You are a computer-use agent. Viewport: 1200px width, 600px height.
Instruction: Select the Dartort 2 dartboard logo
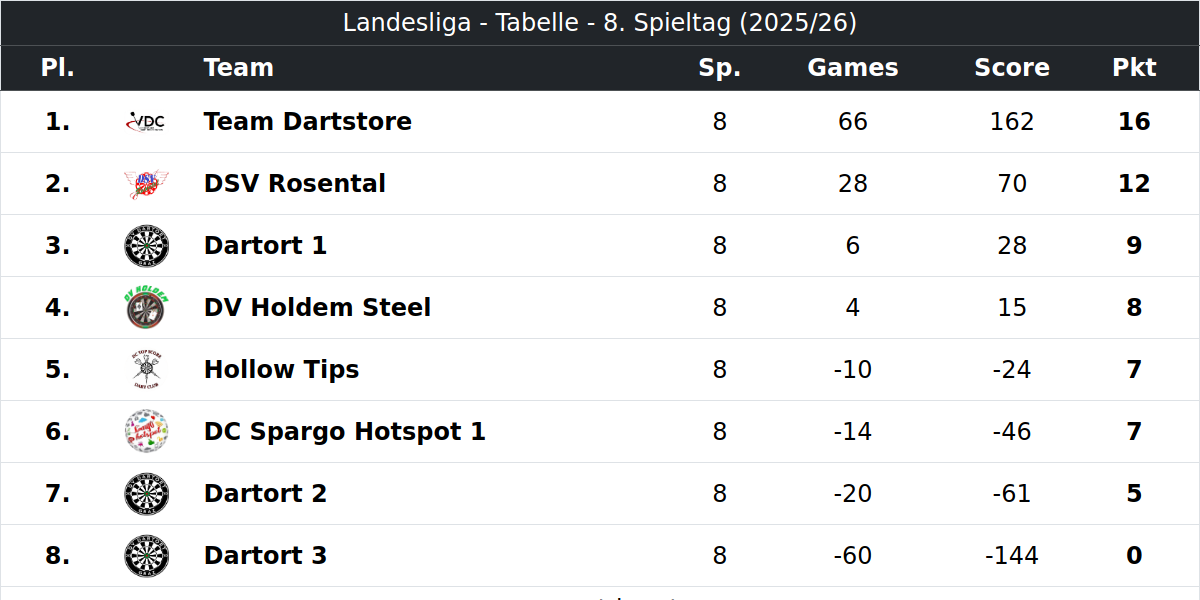[146, 494]
